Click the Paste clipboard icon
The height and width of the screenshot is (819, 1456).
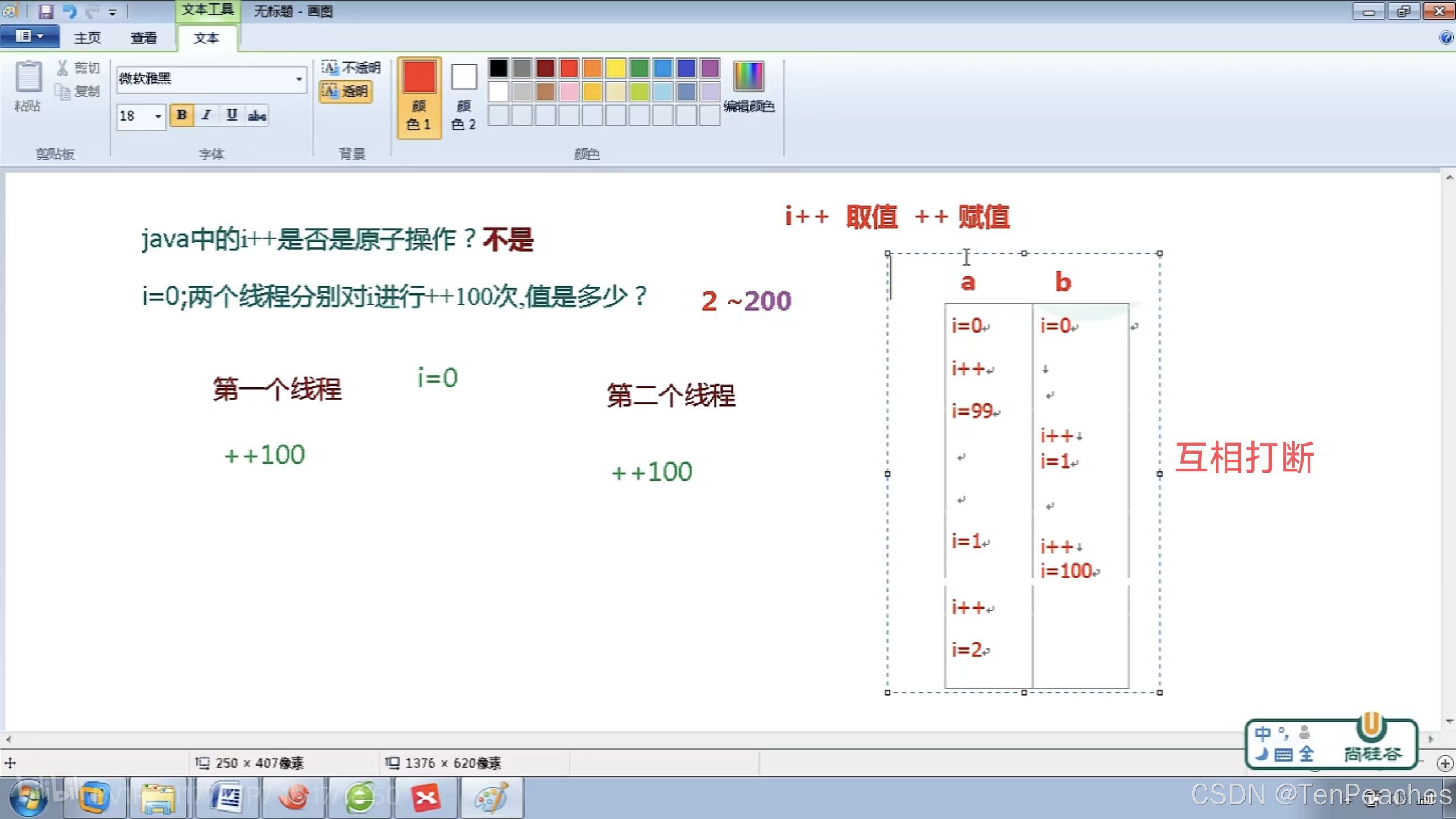[28, 76]
